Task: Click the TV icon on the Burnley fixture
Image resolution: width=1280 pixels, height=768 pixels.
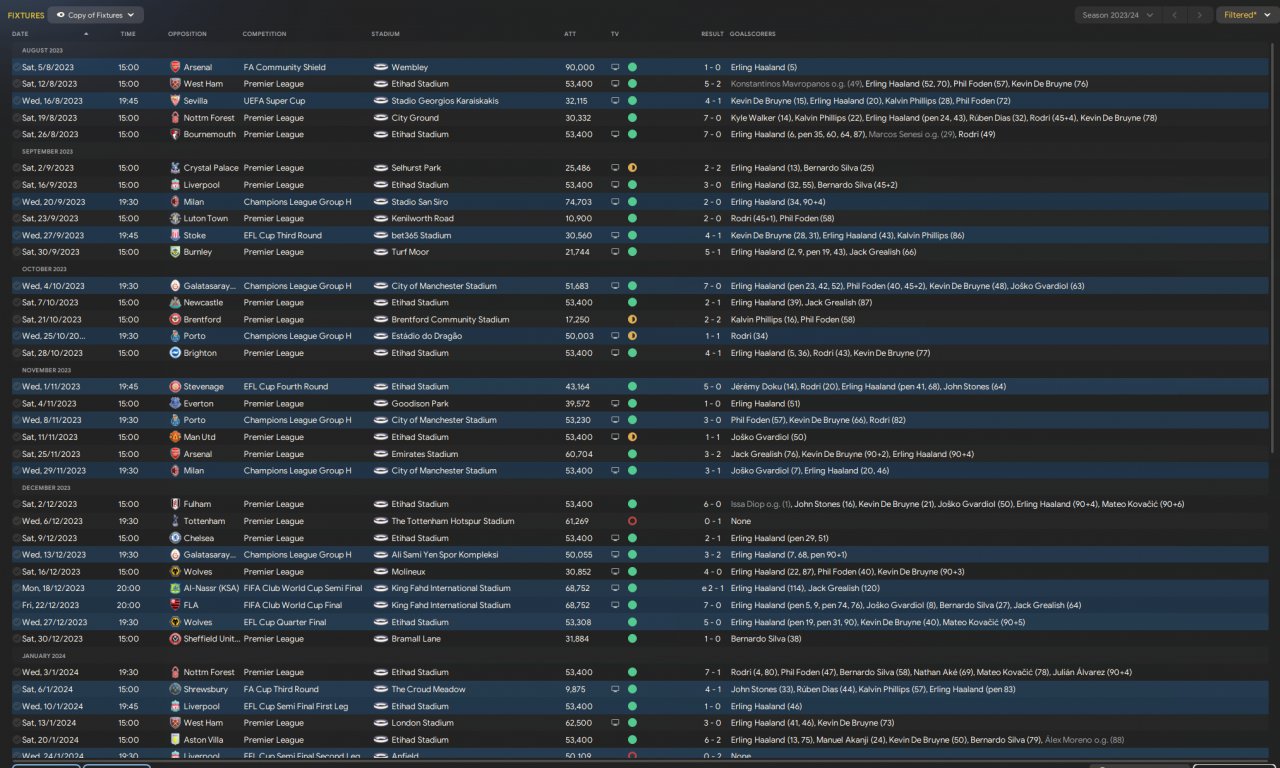Action: 615,252
